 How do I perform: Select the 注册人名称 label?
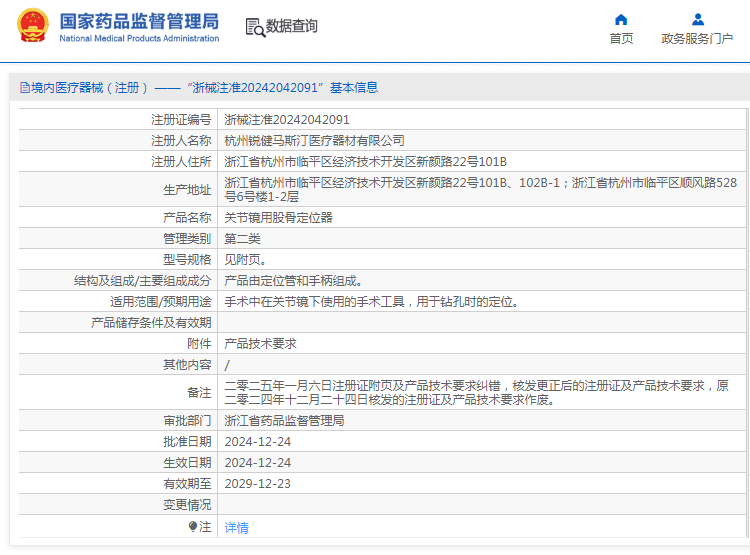[181, 141]
